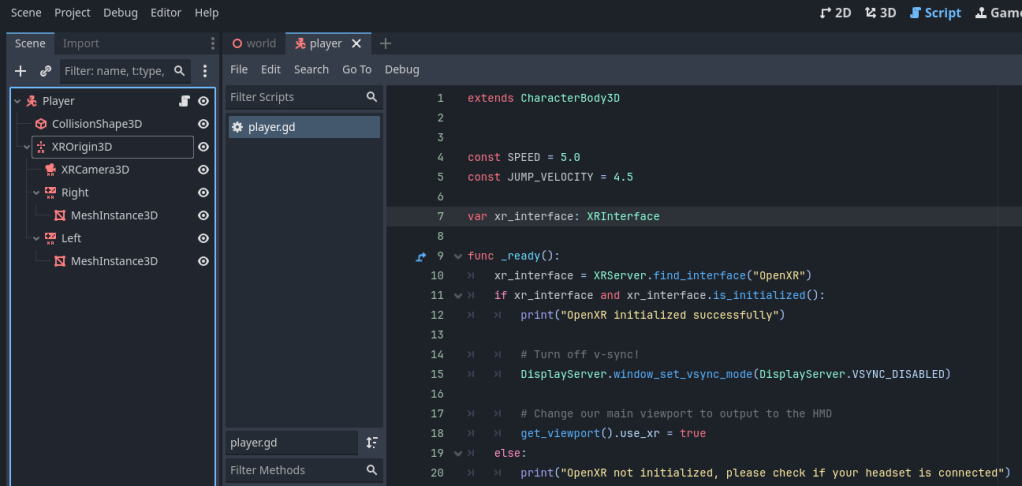Open the script attached to Player node
The image size is (1022, 486).
(184, 101)
